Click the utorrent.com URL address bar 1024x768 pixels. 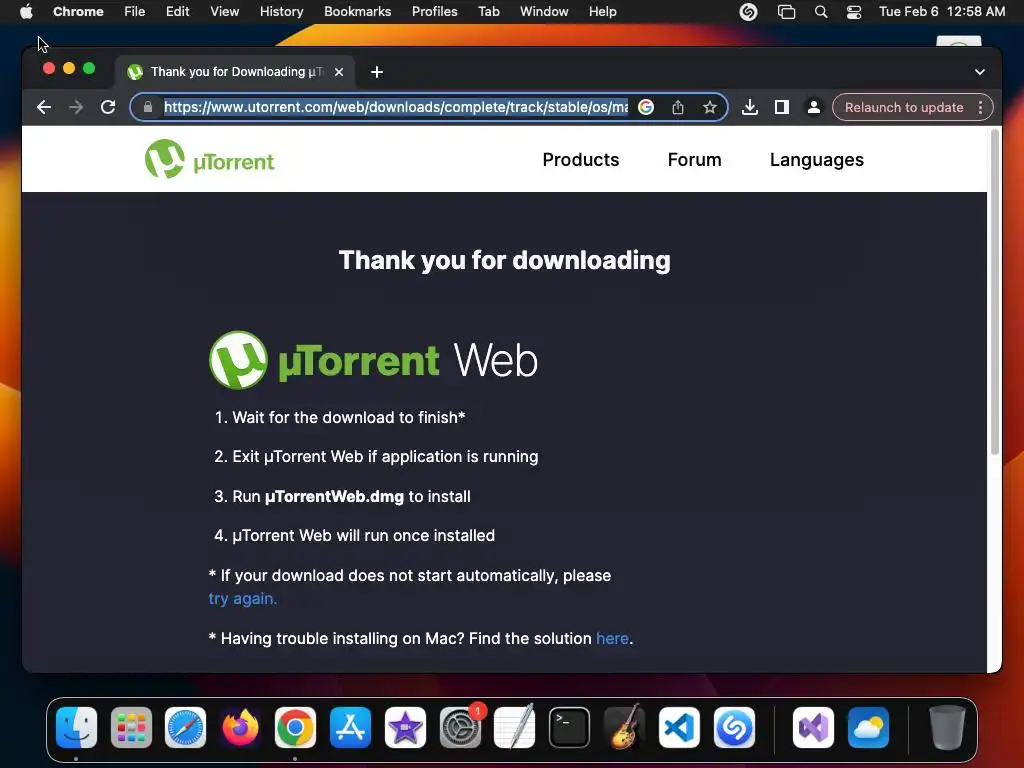(396, 107)
